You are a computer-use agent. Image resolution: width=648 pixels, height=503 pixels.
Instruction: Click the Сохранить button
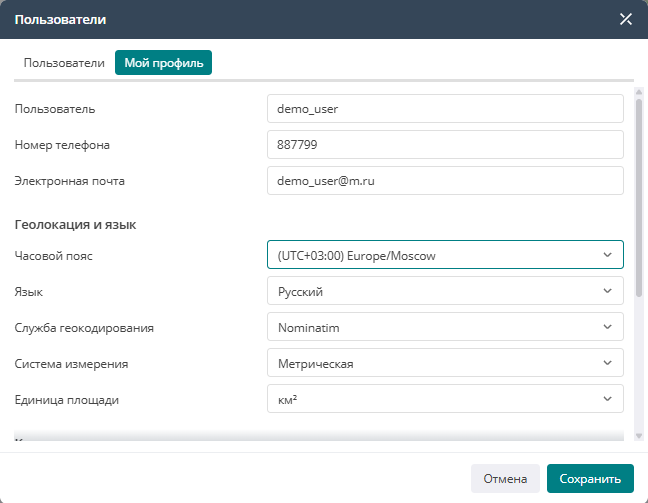tap(590, 479)
